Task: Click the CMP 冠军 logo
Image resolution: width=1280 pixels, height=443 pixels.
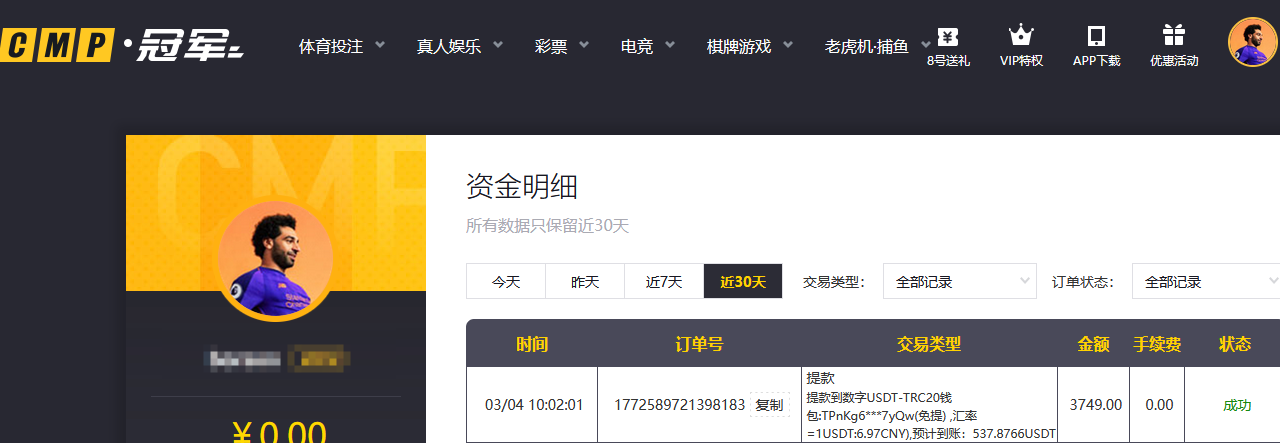Action: point(122,45)
